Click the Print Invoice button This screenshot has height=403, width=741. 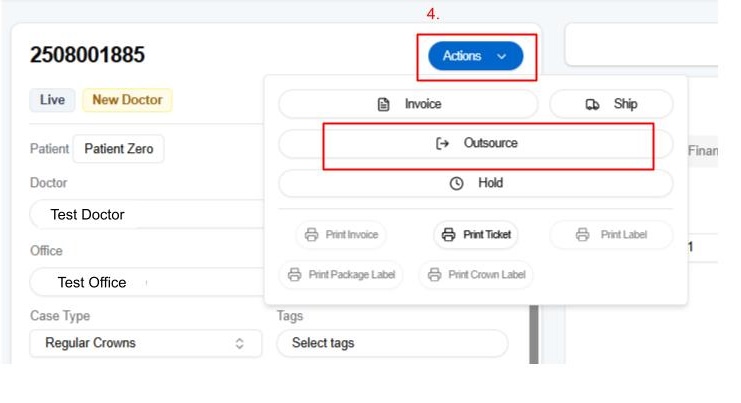[341, 234]
